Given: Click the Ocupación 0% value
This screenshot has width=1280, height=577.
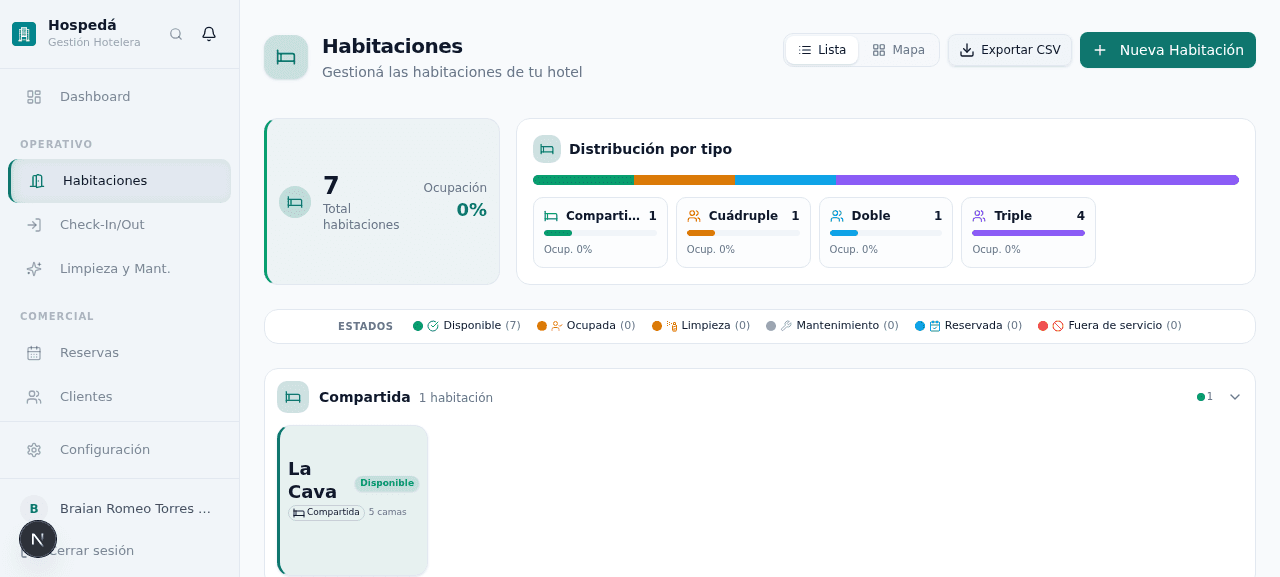Looking at the screenshot, I should coord(471,210).
